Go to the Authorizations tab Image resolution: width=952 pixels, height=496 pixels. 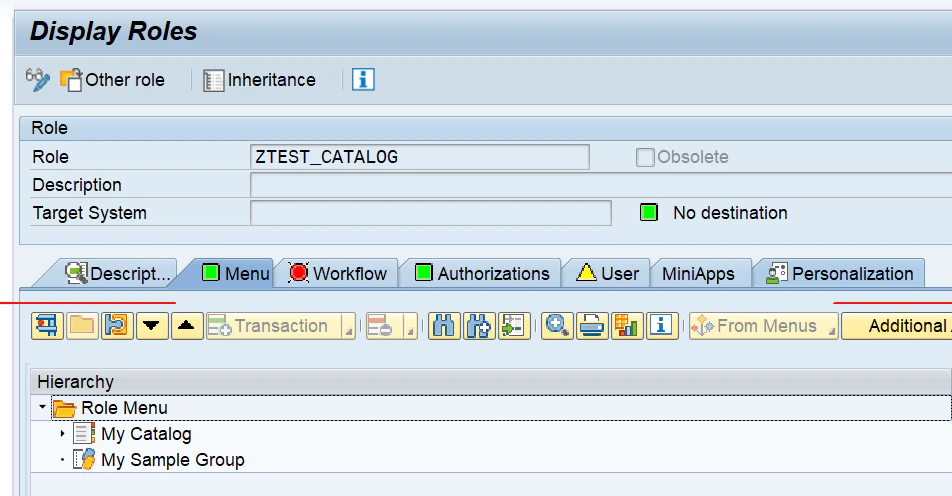482,274
